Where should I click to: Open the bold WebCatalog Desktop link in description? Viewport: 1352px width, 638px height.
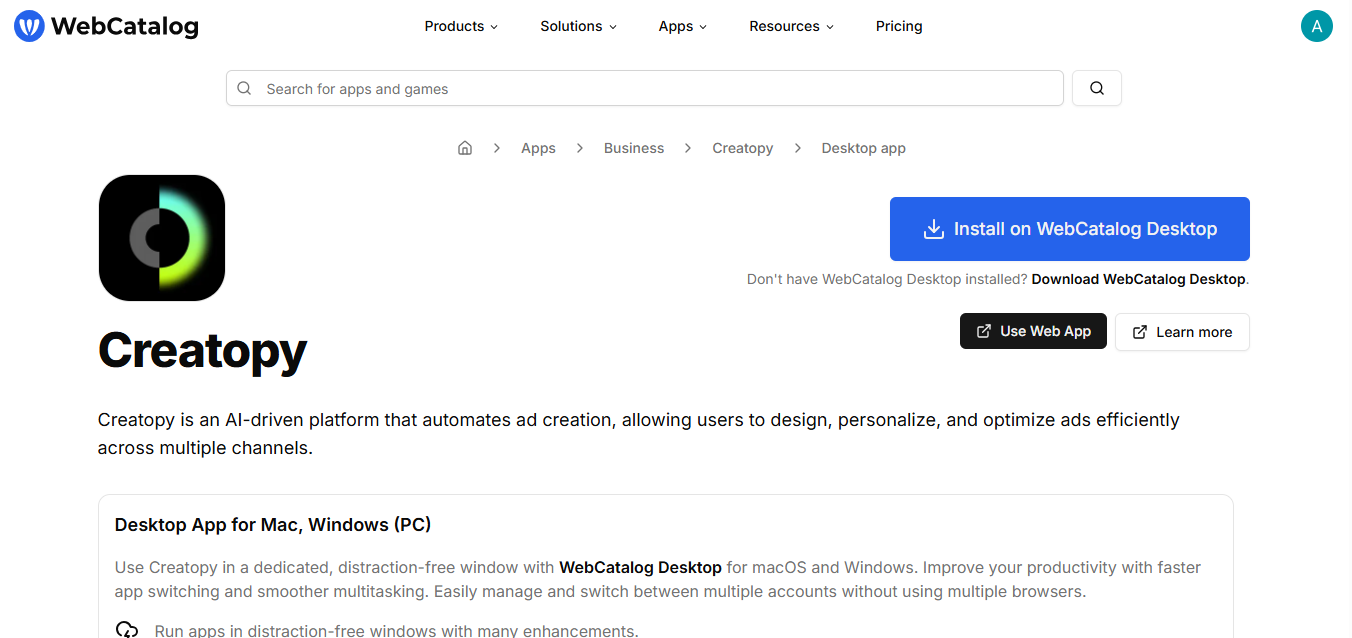[640, 567]
